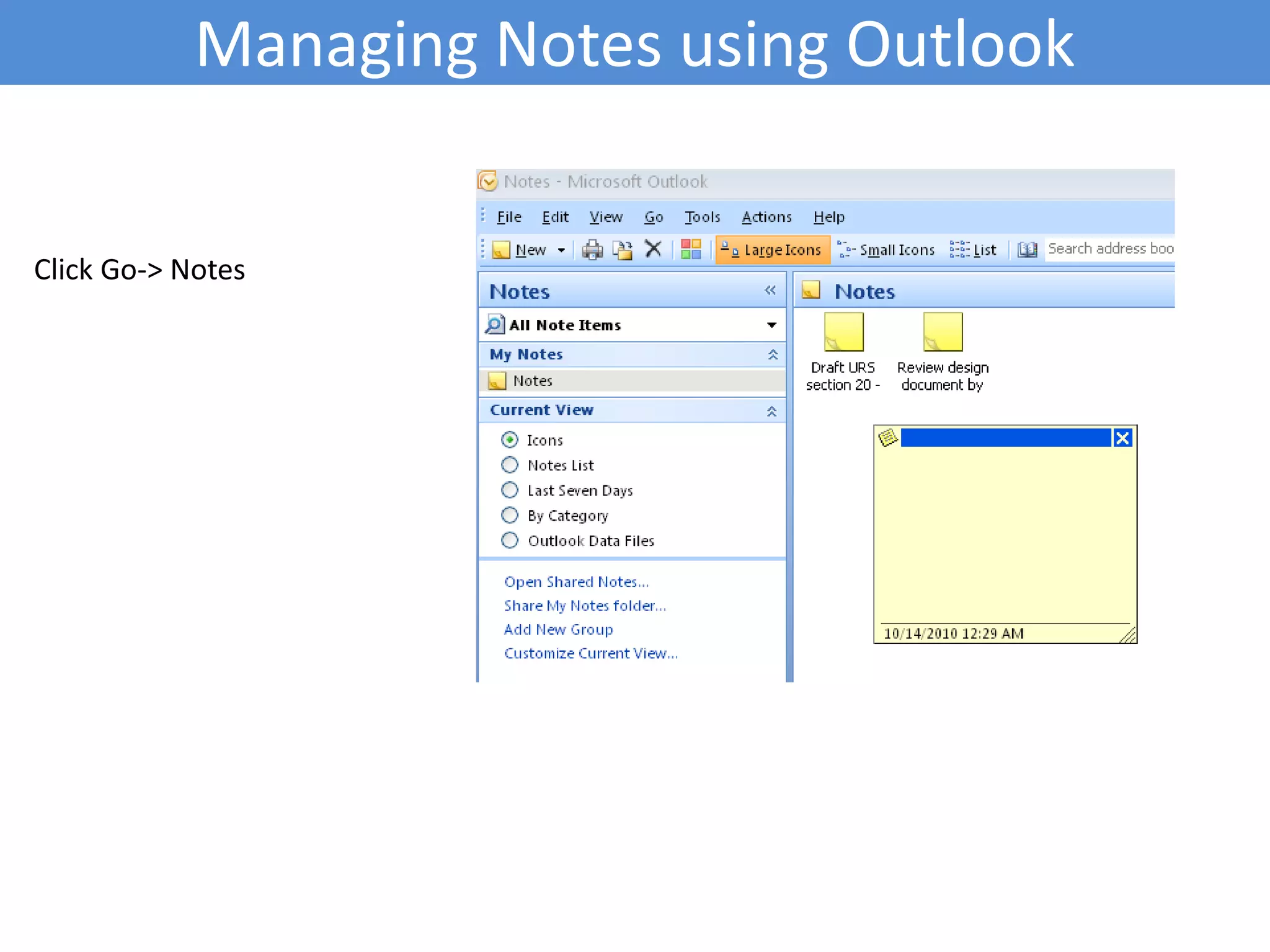
Task: Select the Notes List radio button
Action: (510, 465)
